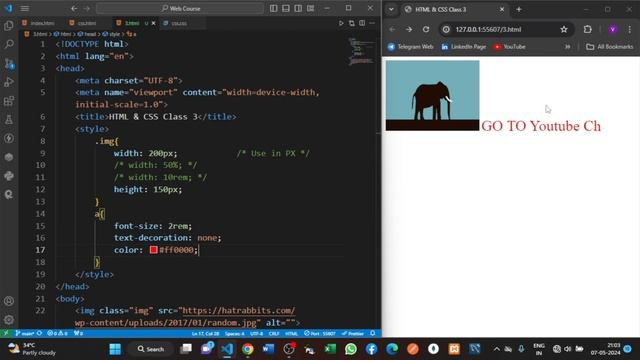
Task: Change HTML language mode in status bar
Action: 291,333
